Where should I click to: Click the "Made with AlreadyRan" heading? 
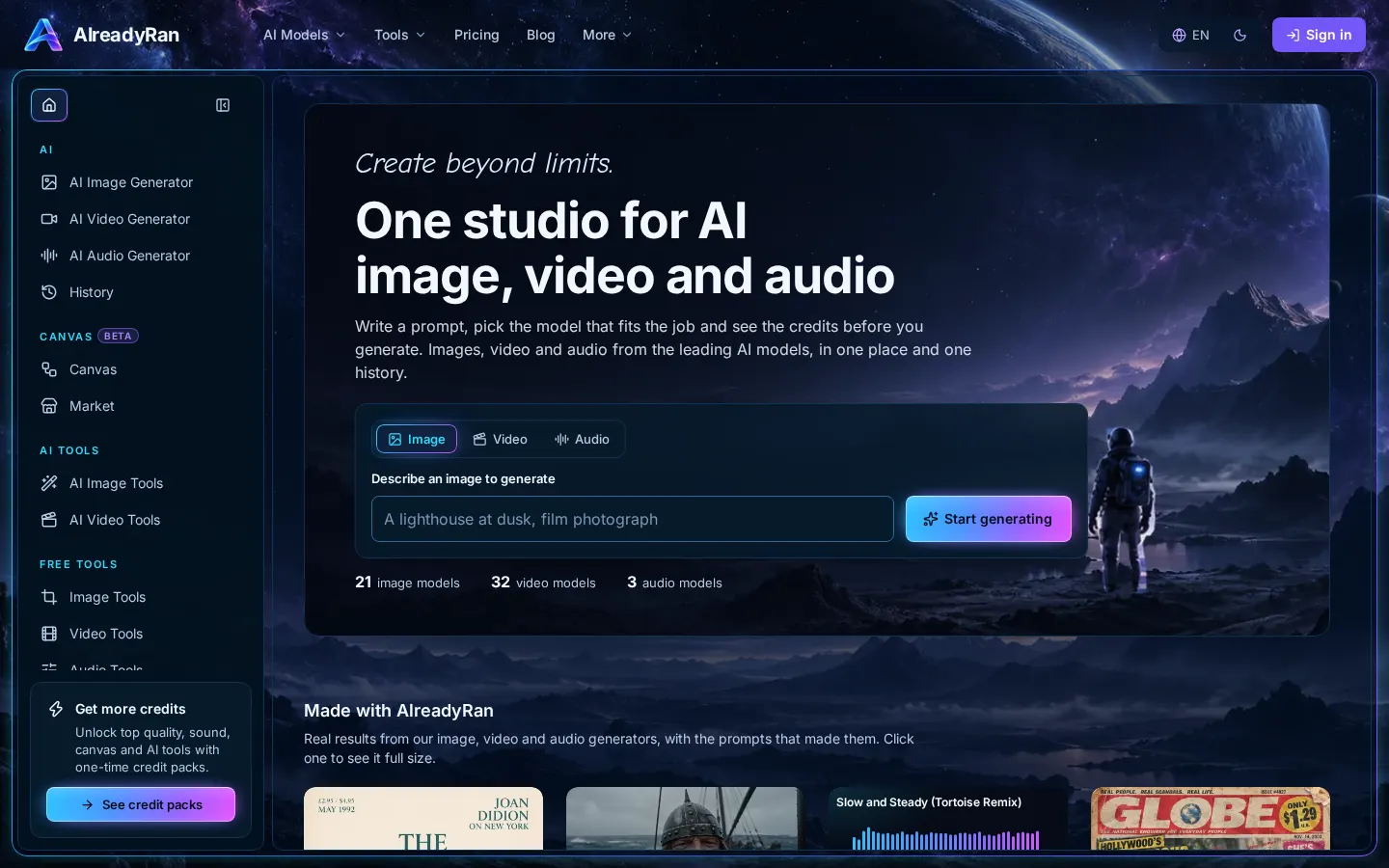coord(398,711)
